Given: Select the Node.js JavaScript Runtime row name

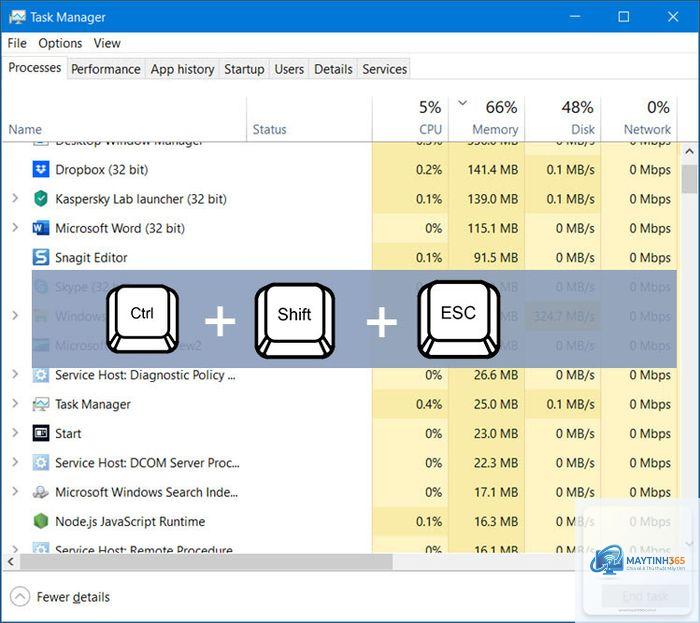Looking at the screenshot, I should click(x=130, y=521).
